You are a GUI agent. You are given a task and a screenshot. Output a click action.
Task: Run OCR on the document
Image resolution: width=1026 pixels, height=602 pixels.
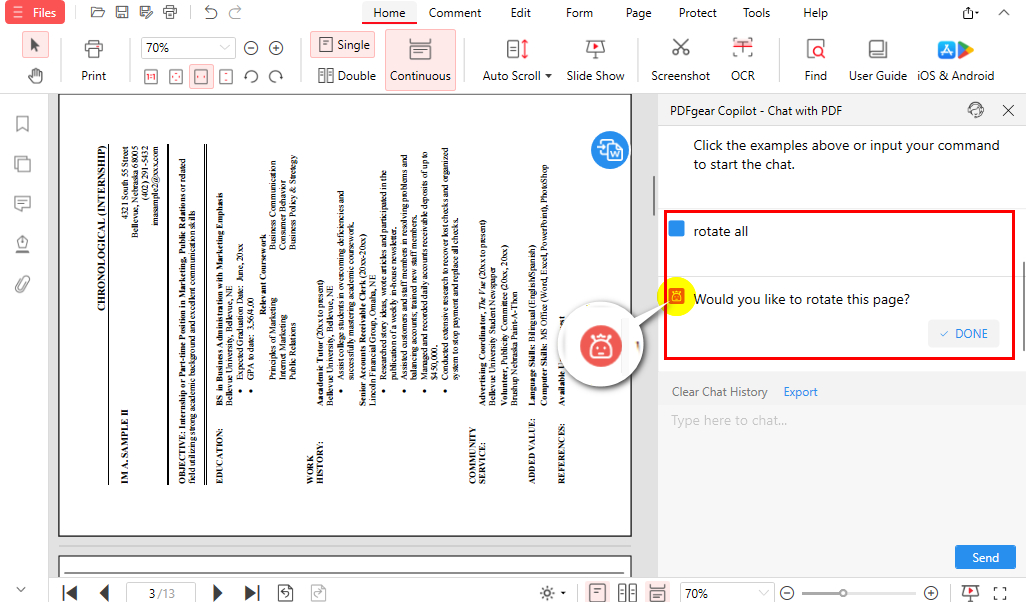pyautogui.click(x=742, y=58)
